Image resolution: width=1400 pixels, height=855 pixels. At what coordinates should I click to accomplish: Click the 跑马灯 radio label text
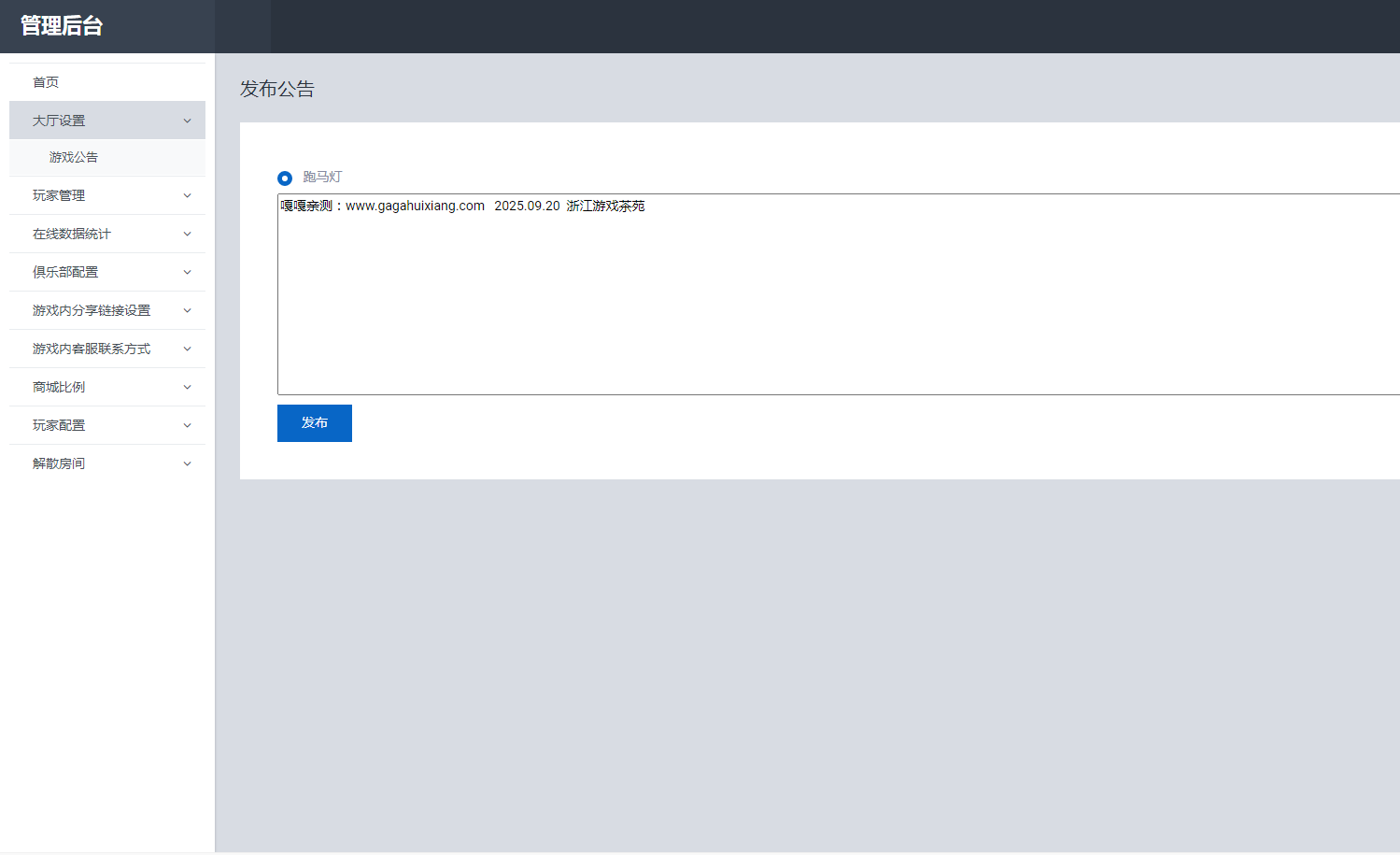coord(322,177)
